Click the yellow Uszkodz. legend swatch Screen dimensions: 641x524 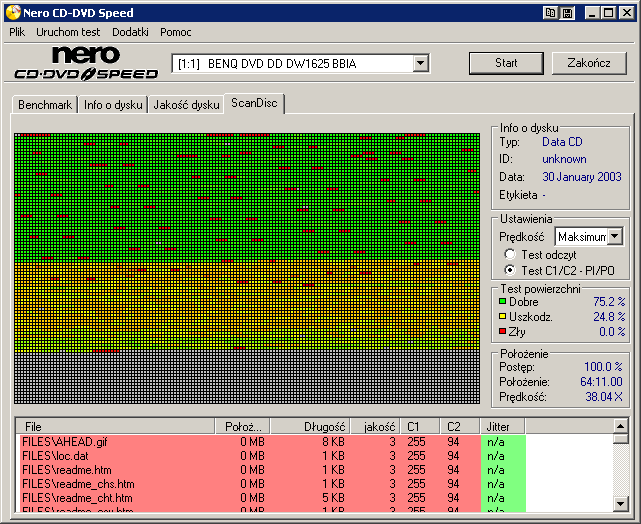click(x=502, y=316)
